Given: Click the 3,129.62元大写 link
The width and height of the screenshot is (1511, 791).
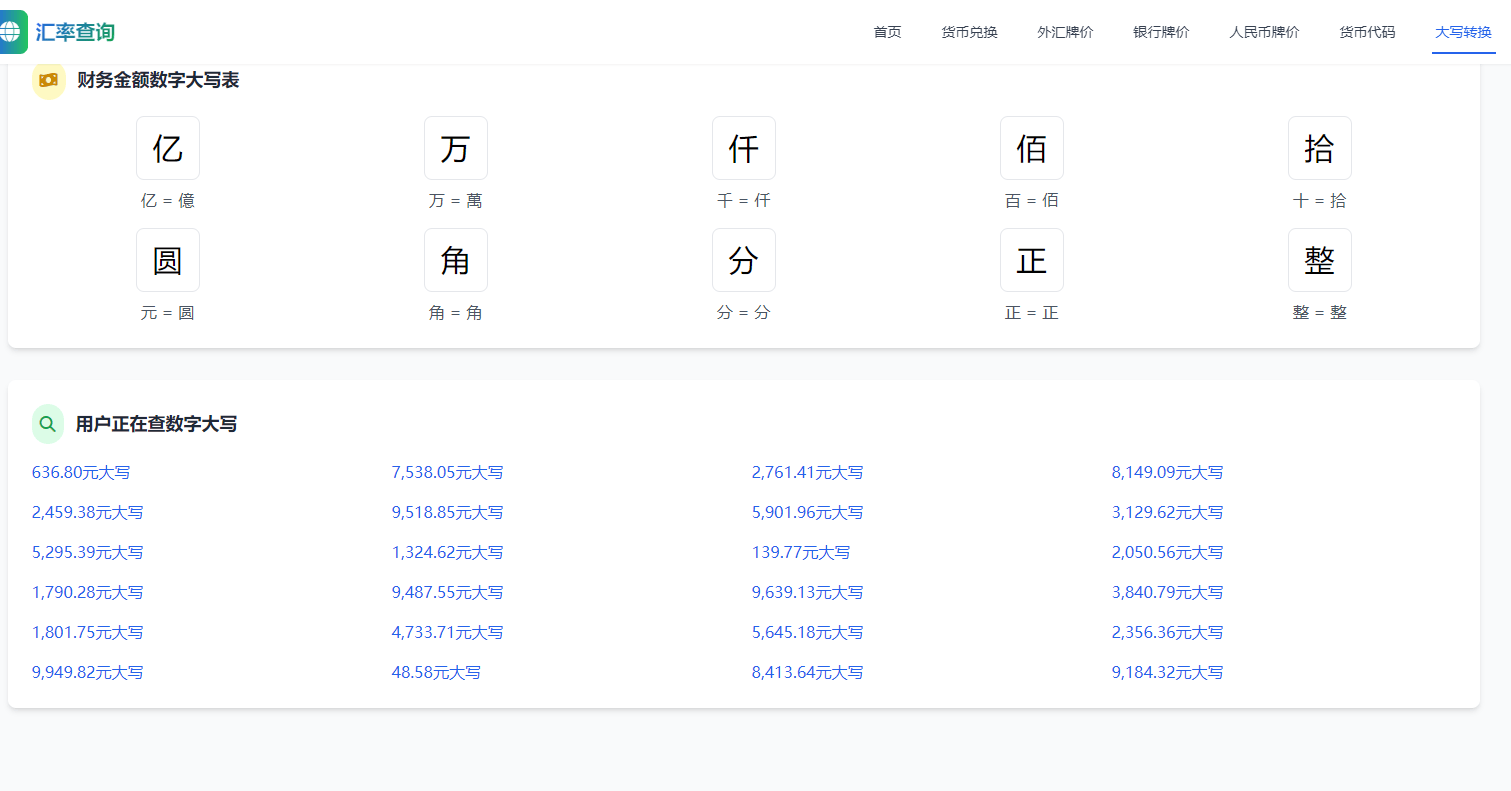Looking at the screenshot, I should point(1168,512).
